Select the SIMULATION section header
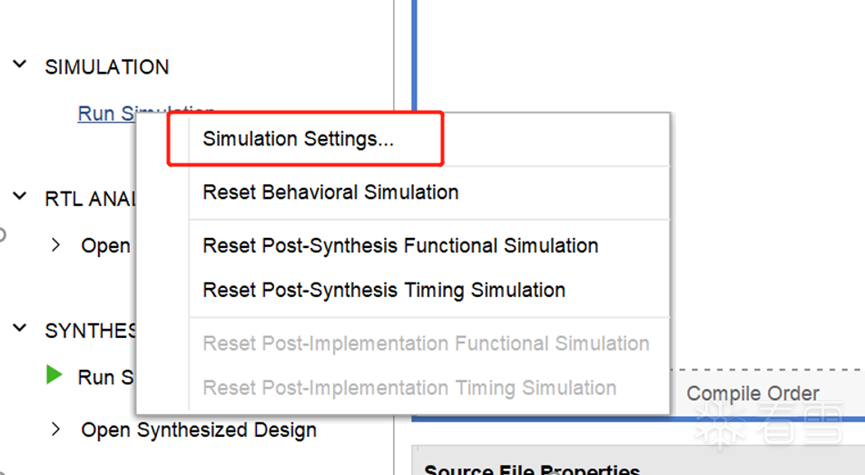This screenshot has width=865, height=475. tap(107, 67)
